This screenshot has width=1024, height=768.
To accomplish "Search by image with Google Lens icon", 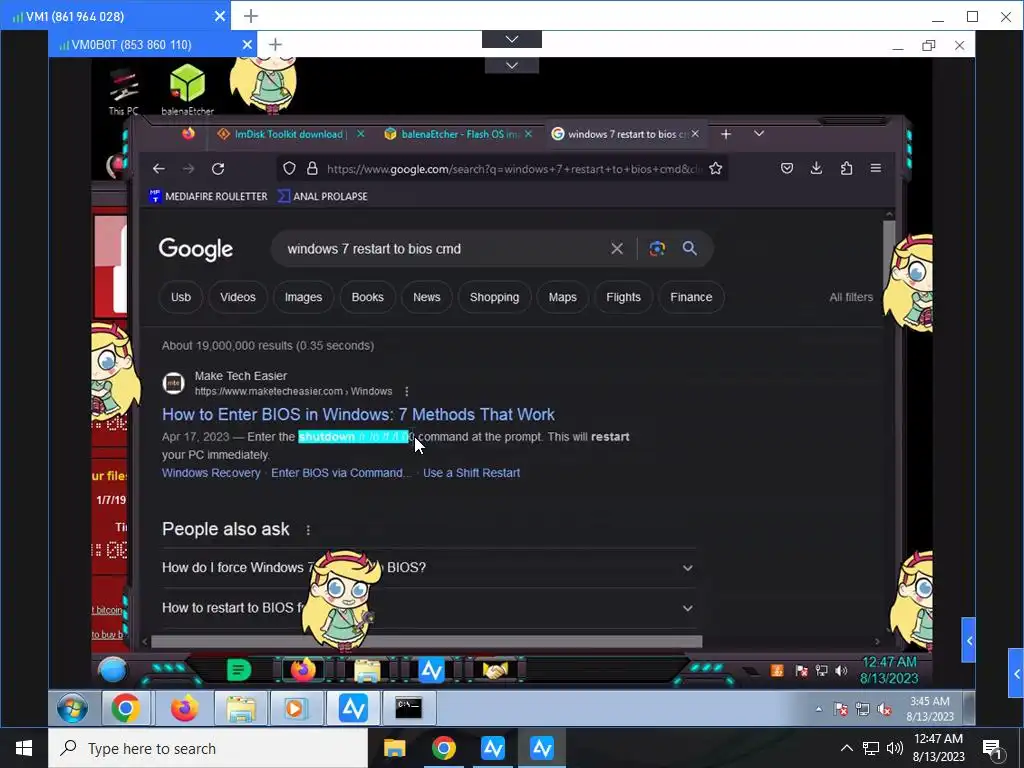I will click(x=657, y=249).
